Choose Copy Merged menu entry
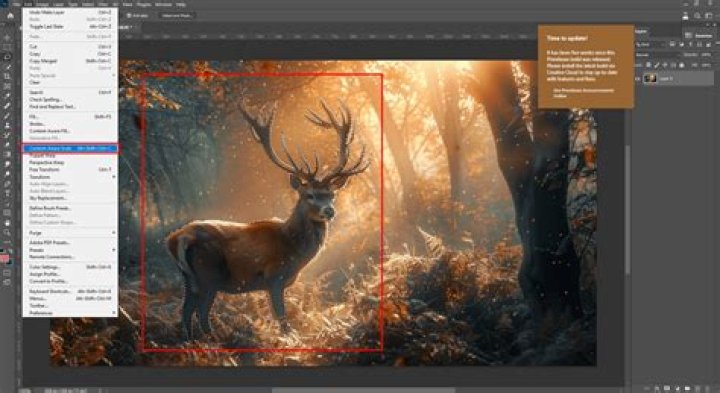720x393 pixels. coord(70,61)
